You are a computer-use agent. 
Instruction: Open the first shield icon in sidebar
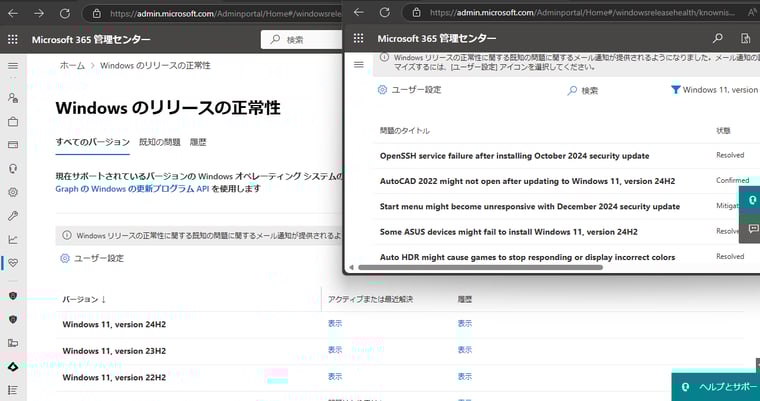point(13,296)
